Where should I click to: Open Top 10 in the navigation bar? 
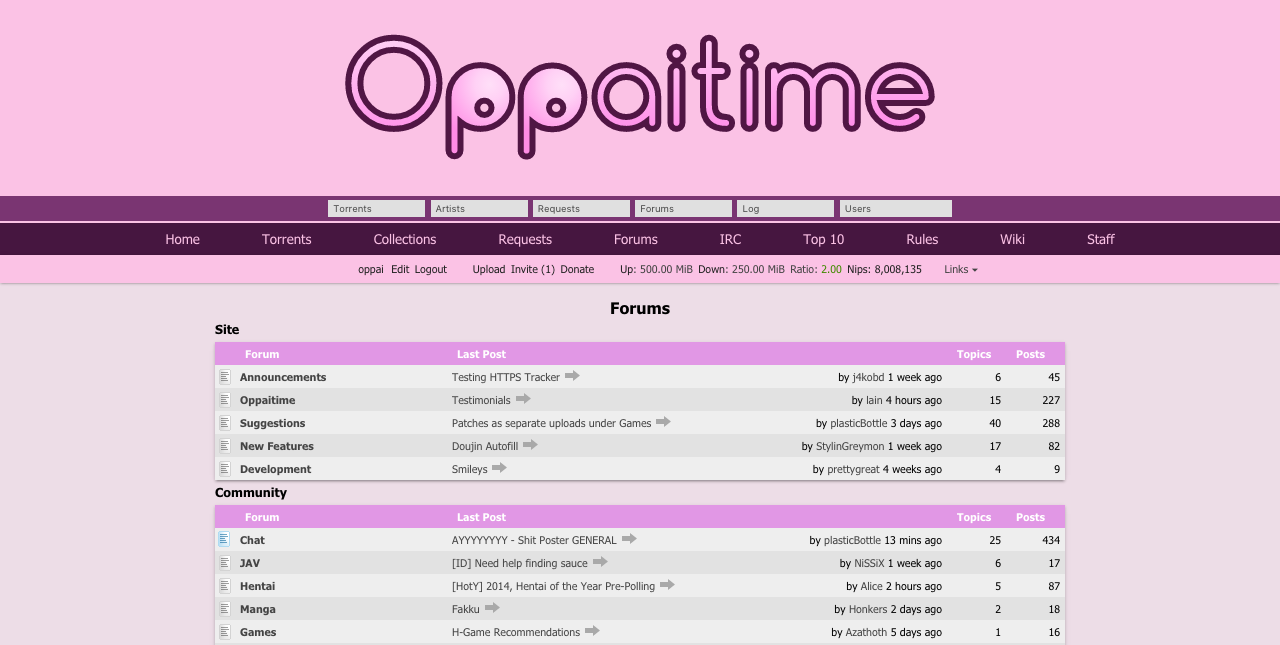click(823, 239)
